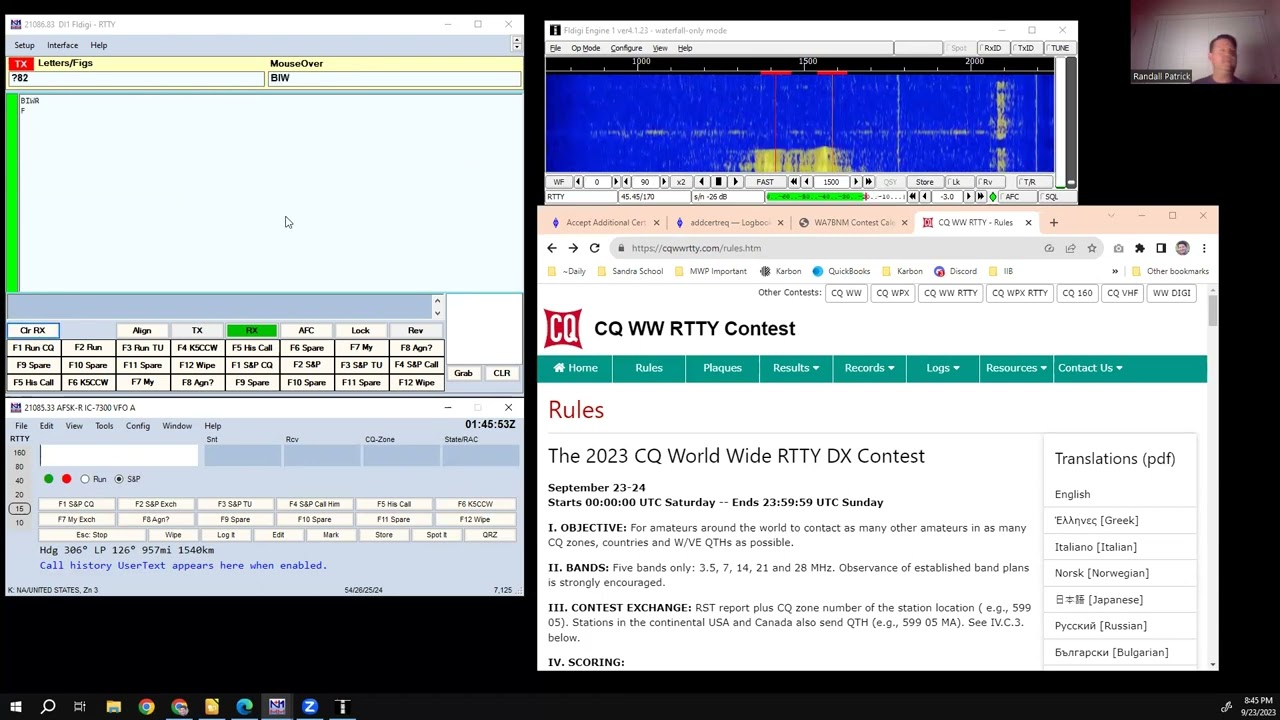Open the Configure menu in Fldigi

pyautogui.click(x=626, y=48)
